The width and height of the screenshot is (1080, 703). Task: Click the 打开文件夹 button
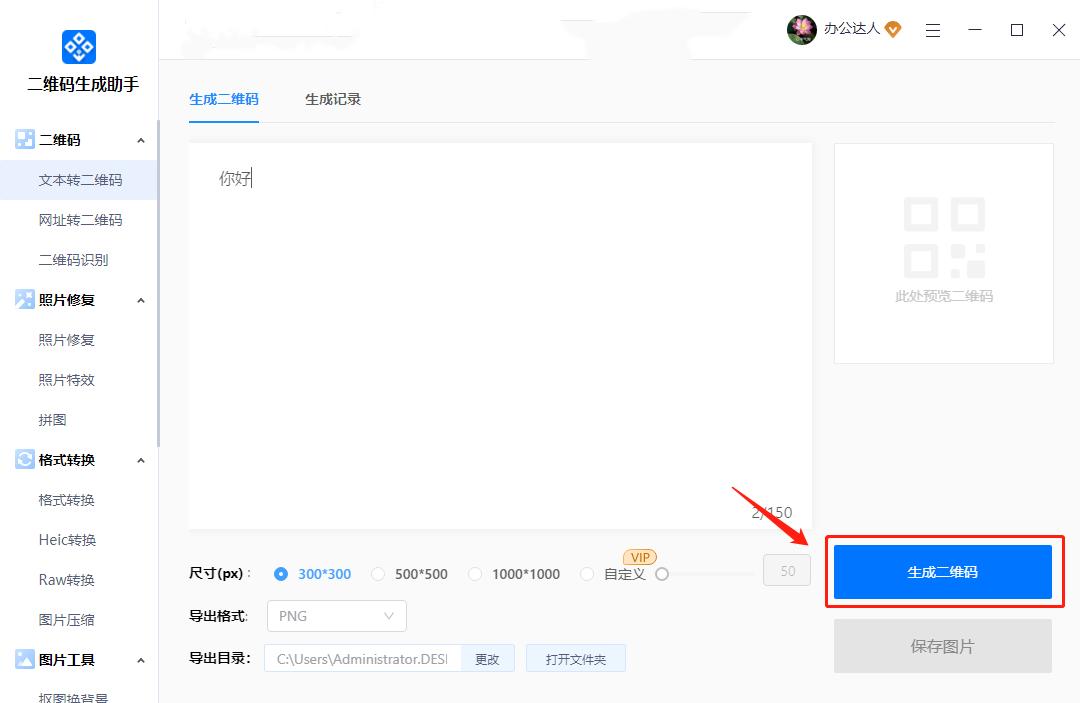point(576,658)
